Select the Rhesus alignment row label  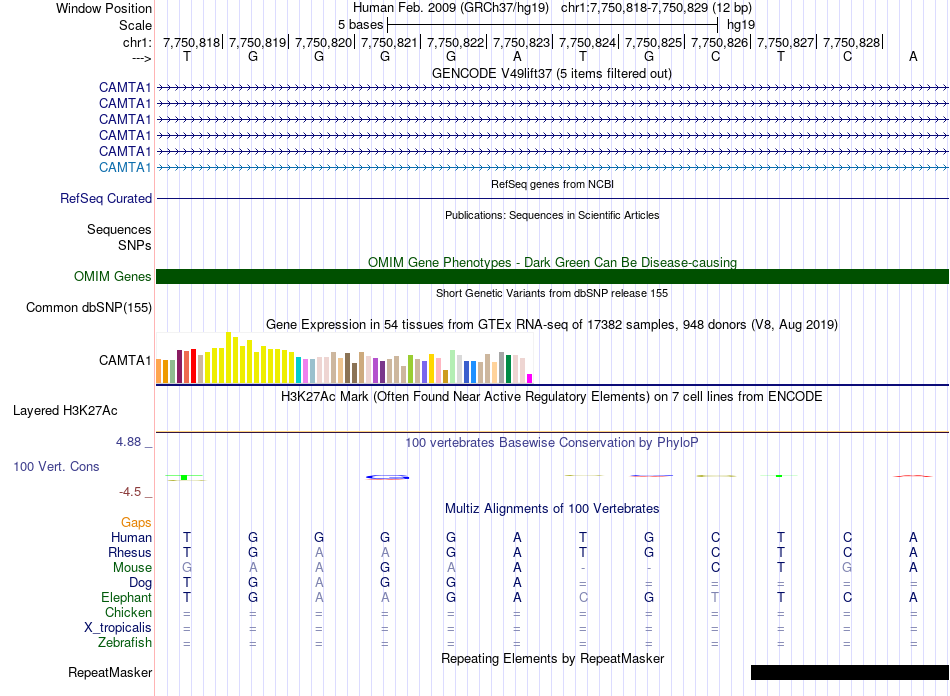[130, 552]
